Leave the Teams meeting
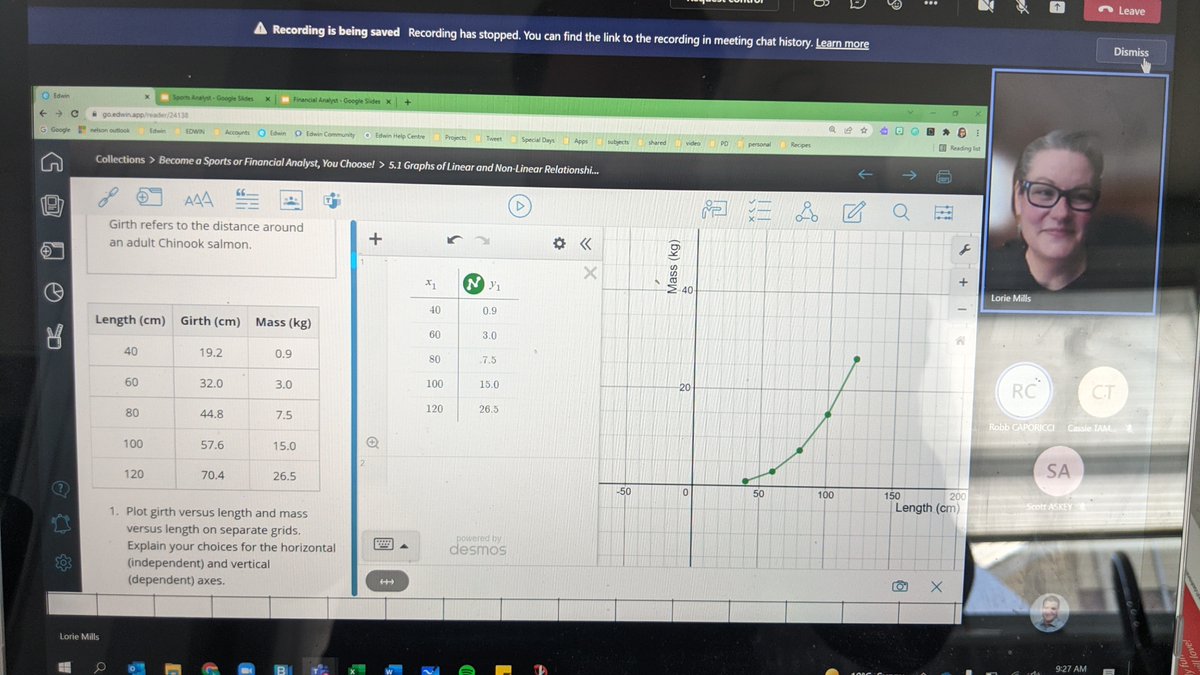This screenshot has height=675, width=1200. [x=1122, y=11]
